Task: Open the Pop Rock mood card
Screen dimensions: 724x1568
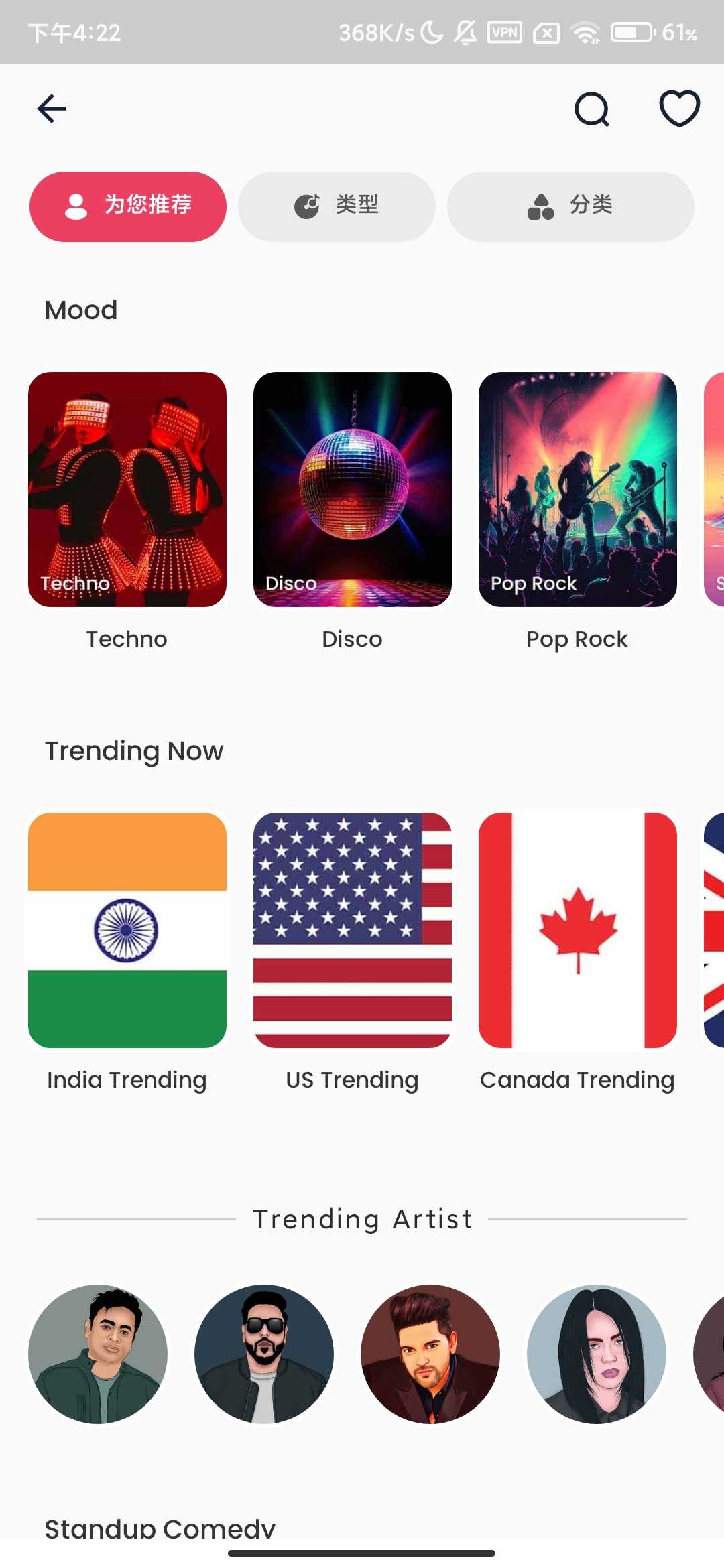Action: tap(578, 490)
